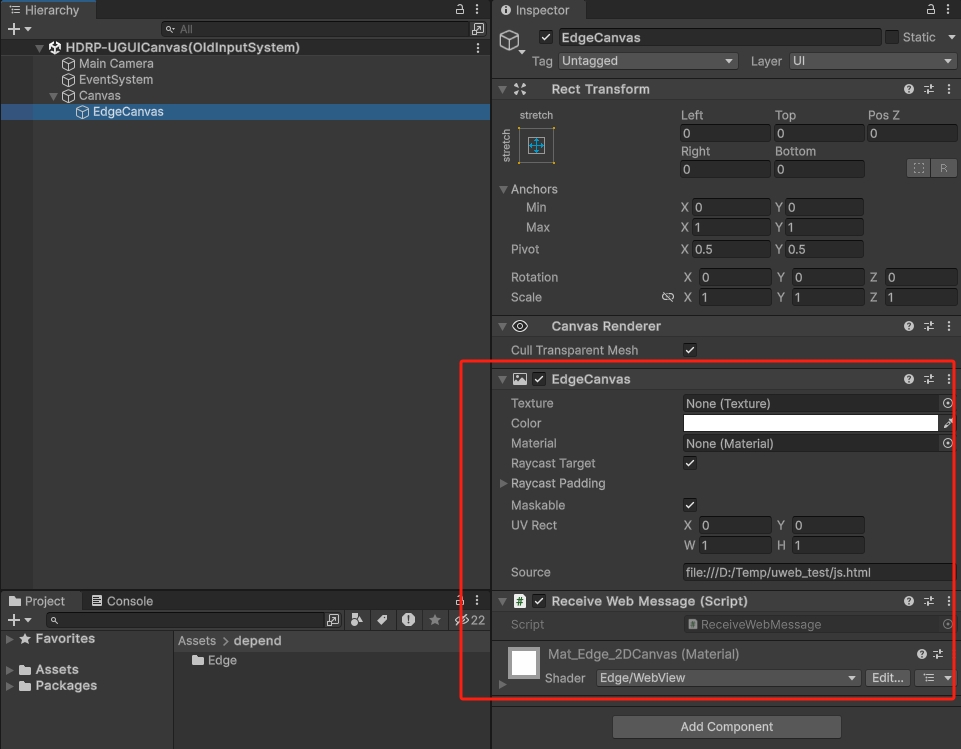Click the shader Edit... button

point(887,678)
